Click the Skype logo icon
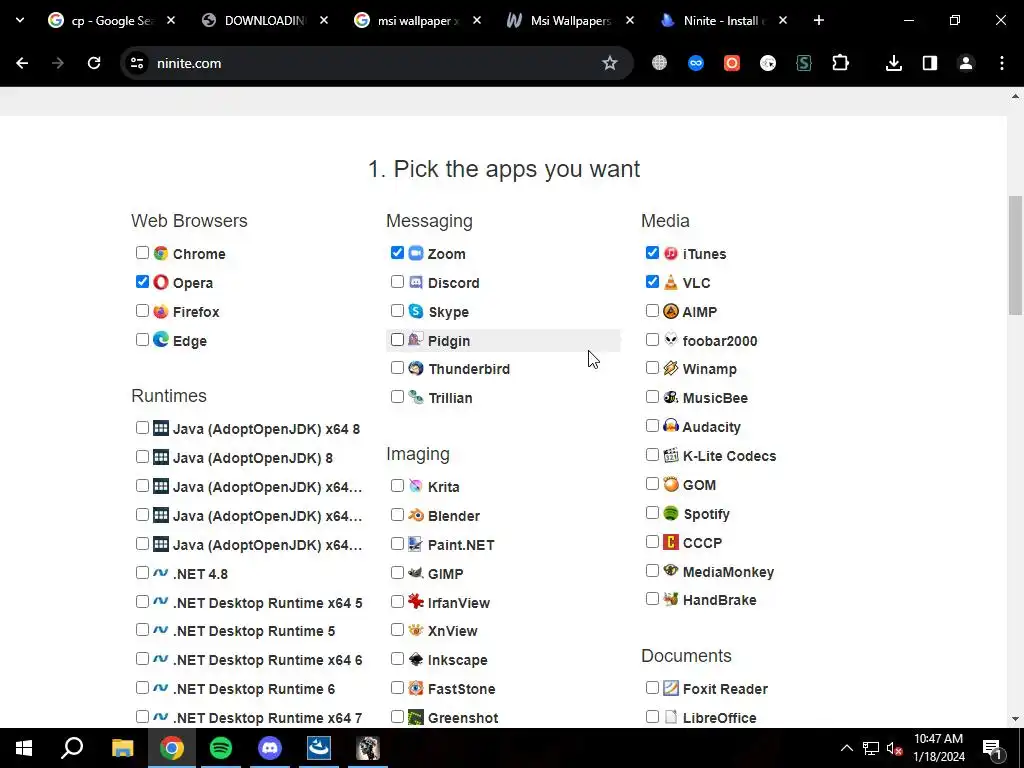This screenshot has height=768, width=1024. click(416, 311)
